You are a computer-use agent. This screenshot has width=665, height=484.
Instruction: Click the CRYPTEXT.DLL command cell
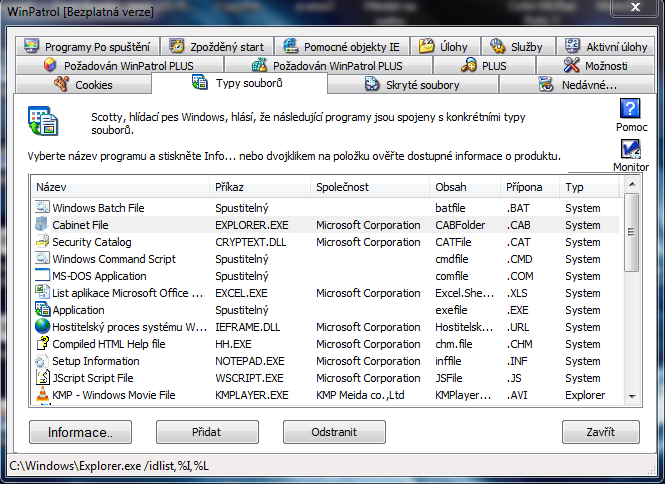251,242
